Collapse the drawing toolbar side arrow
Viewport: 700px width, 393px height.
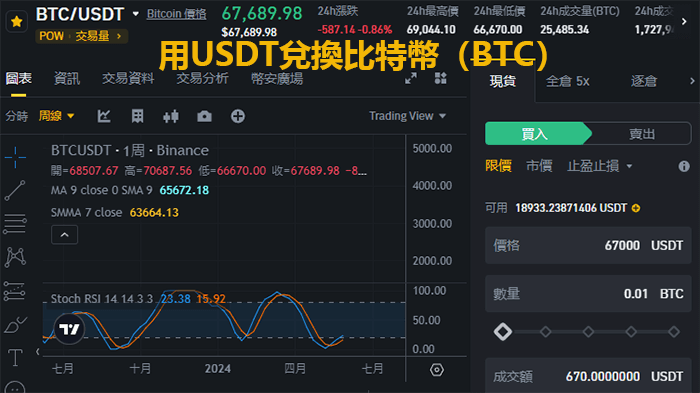point(38,352)
